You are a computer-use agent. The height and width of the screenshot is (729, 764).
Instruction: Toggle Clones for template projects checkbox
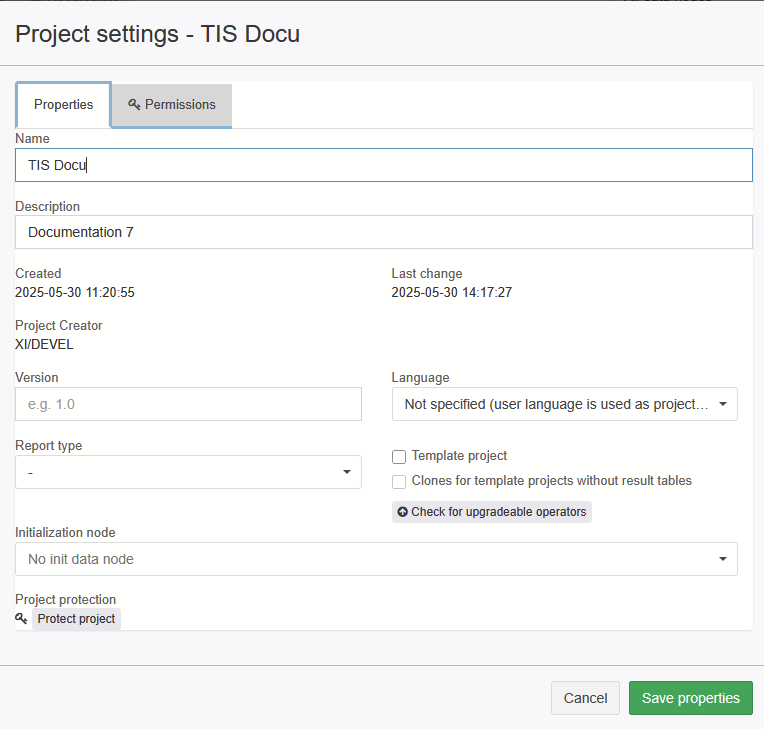[399, 481]
